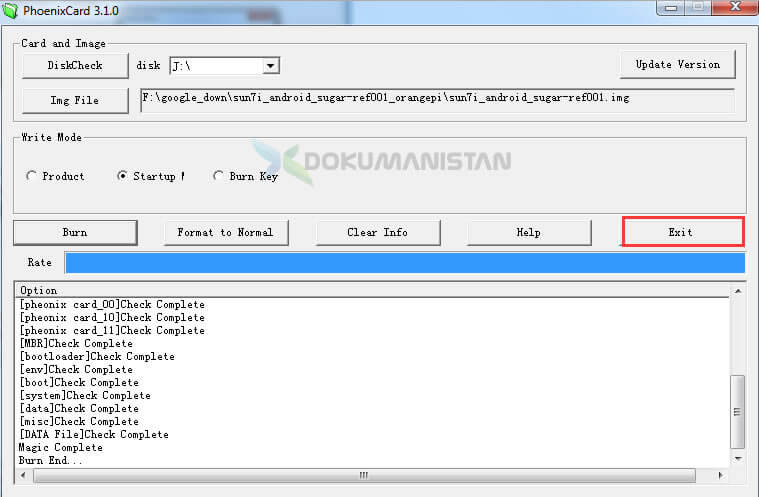Select log row 'Burn End...'

50,461
